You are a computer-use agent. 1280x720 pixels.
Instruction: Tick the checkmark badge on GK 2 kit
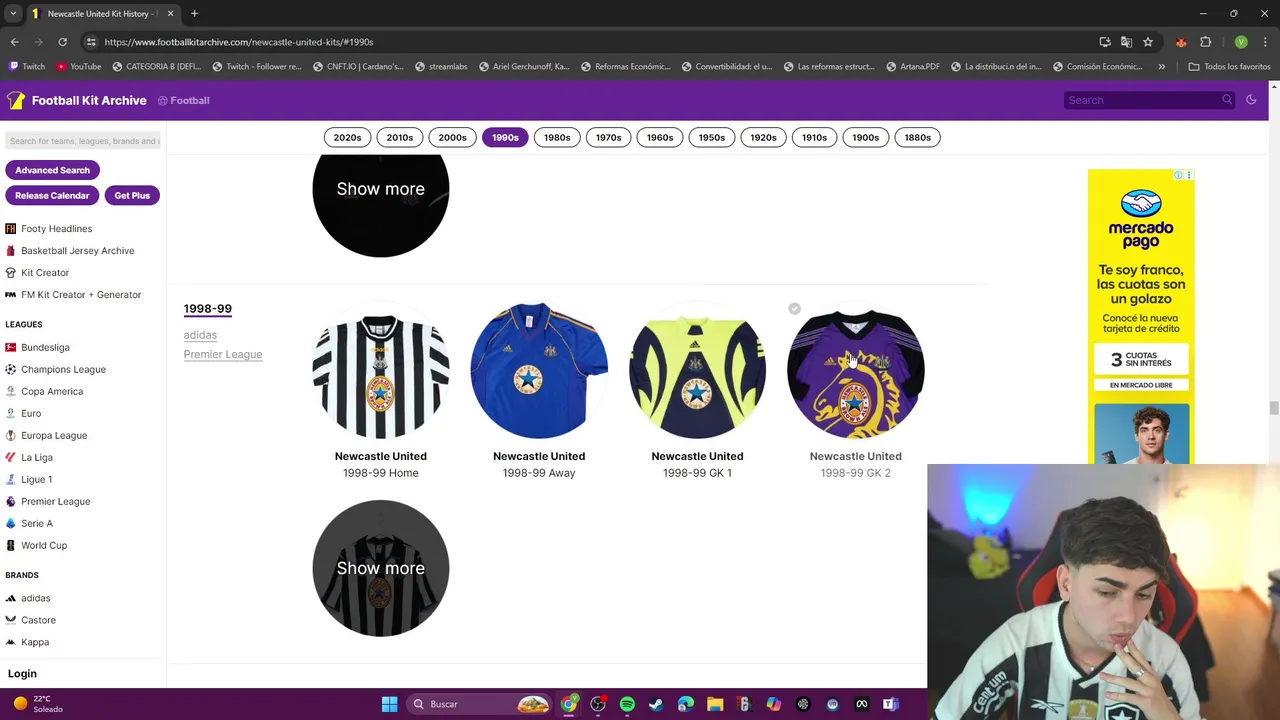point(794,309)
